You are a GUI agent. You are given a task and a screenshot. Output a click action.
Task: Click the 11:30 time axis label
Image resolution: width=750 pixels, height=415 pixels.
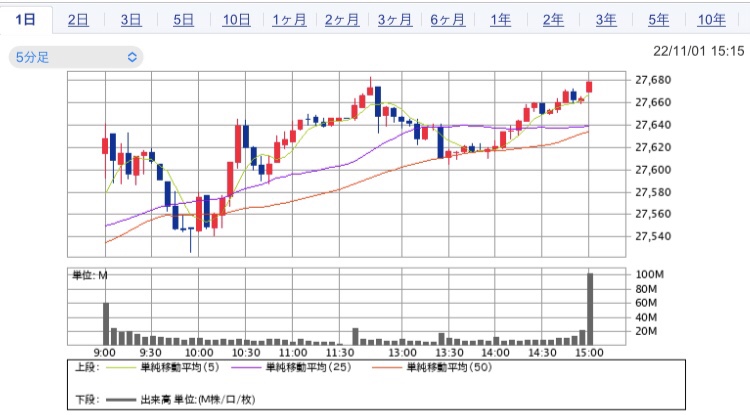(340, 353)
